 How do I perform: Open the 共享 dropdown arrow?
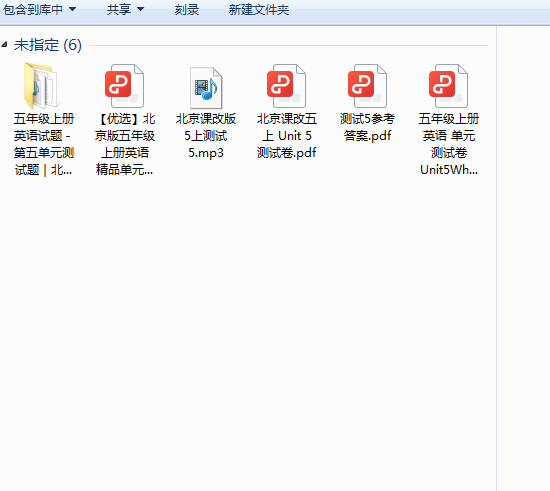140,9
